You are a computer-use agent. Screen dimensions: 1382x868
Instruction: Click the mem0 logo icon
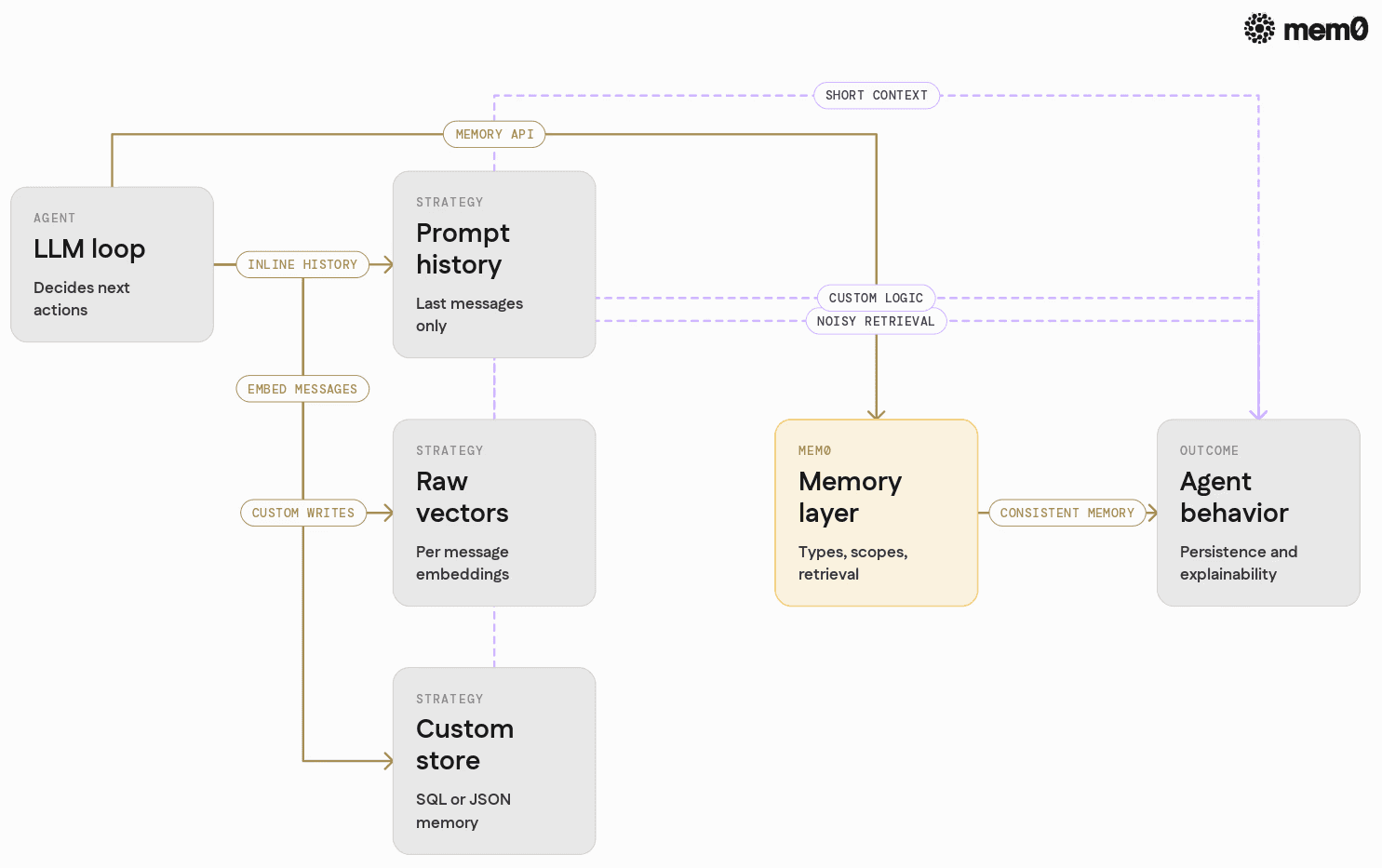tap(1259, 29)
